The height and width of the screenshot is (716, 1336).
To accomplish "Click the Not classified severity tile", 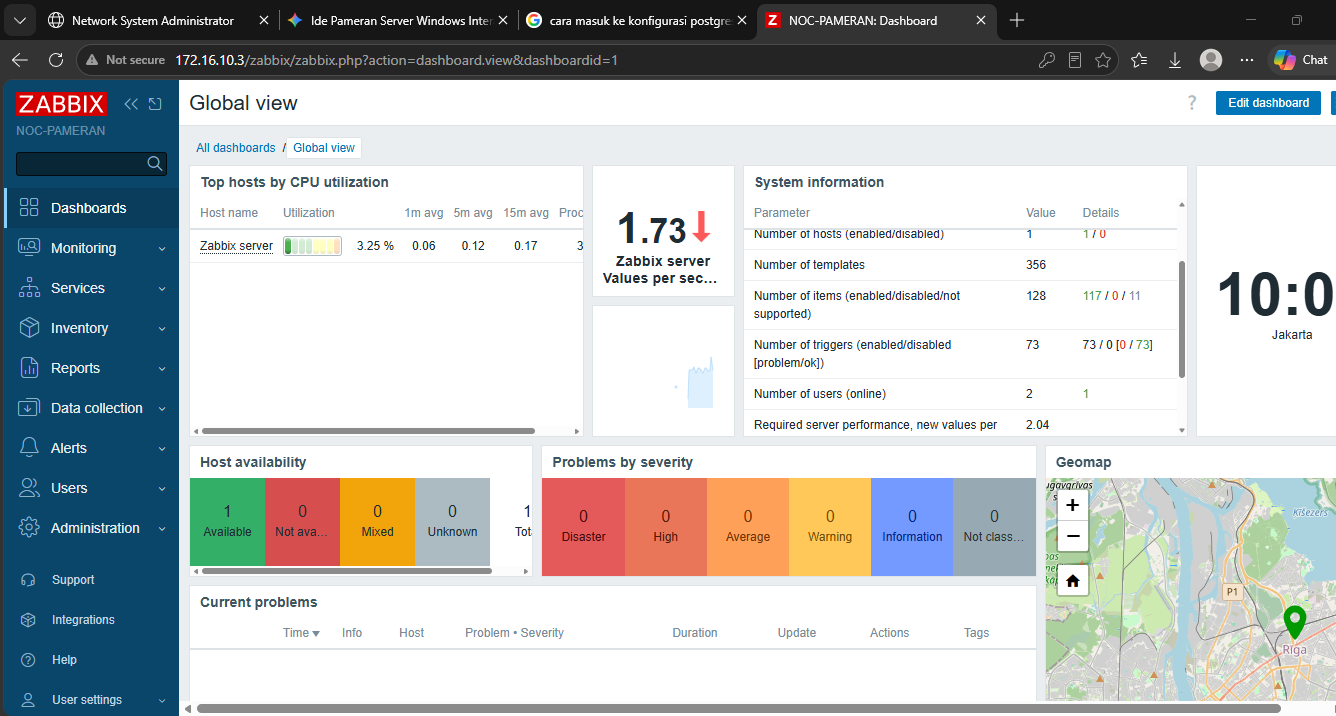I will pos(994,527).
